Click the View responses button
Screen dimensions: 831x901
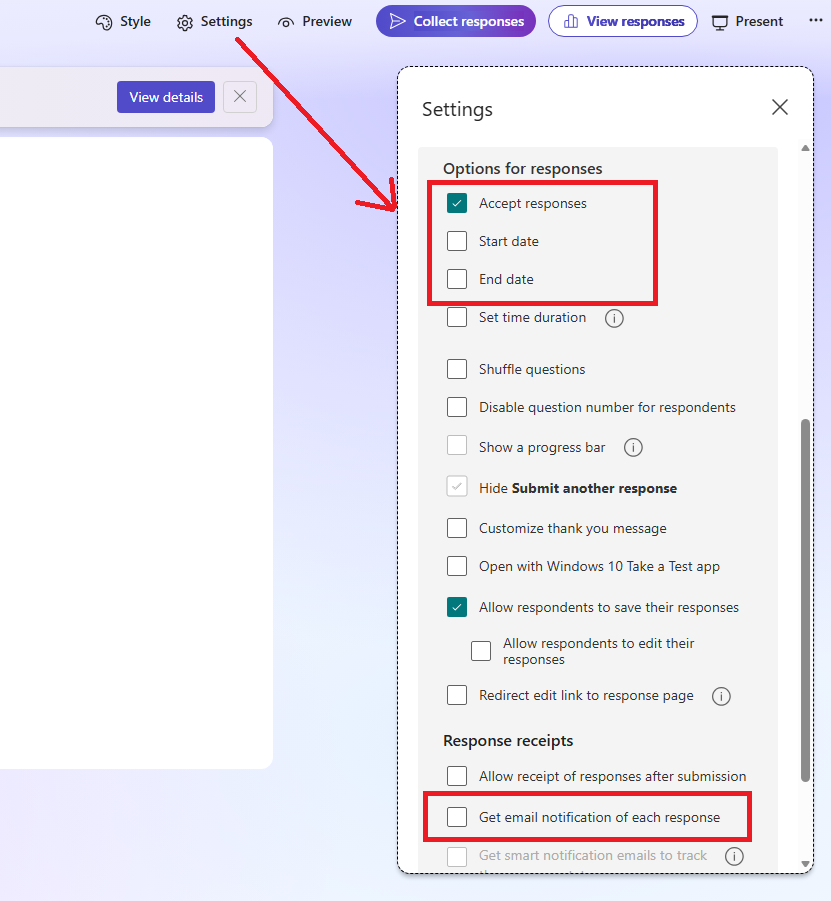[x=623, y=21]
